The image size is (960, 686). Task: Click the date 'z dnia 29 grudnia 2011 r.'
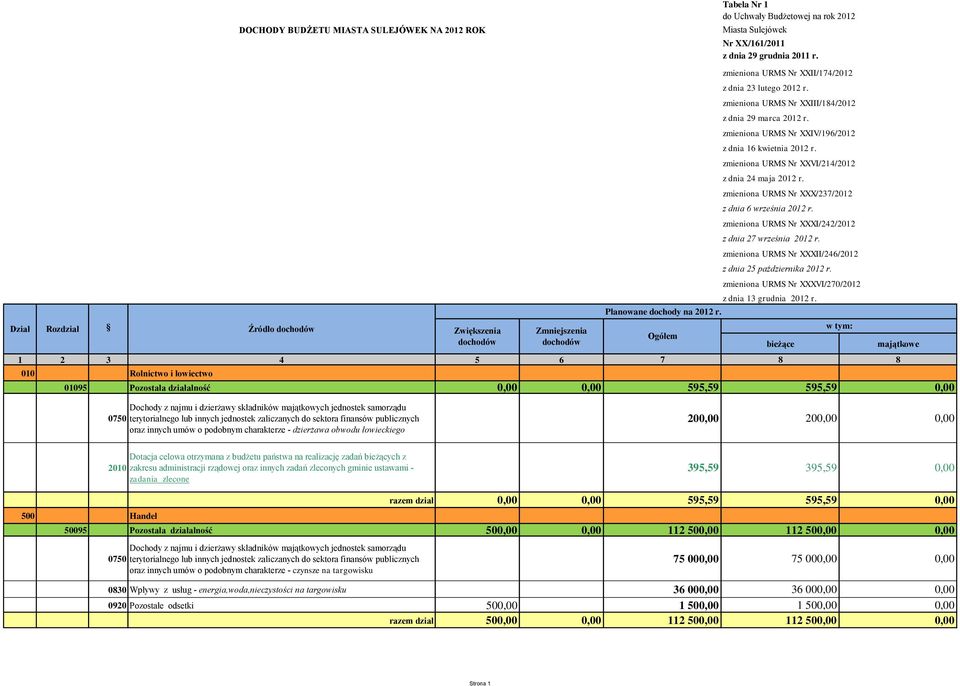[770, 56]
